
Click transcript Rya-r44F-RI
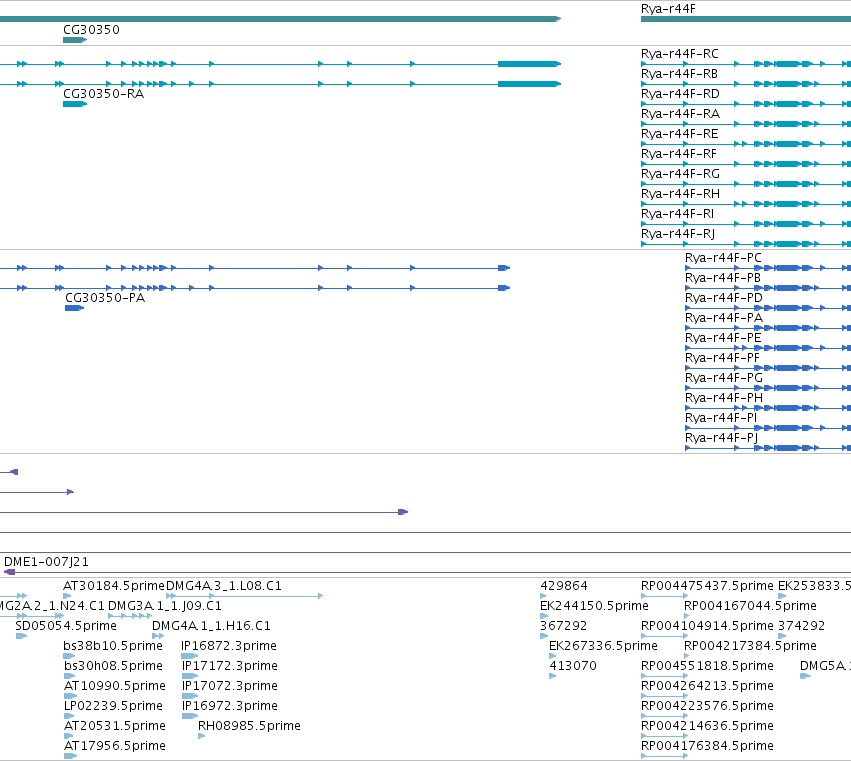pos(677,214)
